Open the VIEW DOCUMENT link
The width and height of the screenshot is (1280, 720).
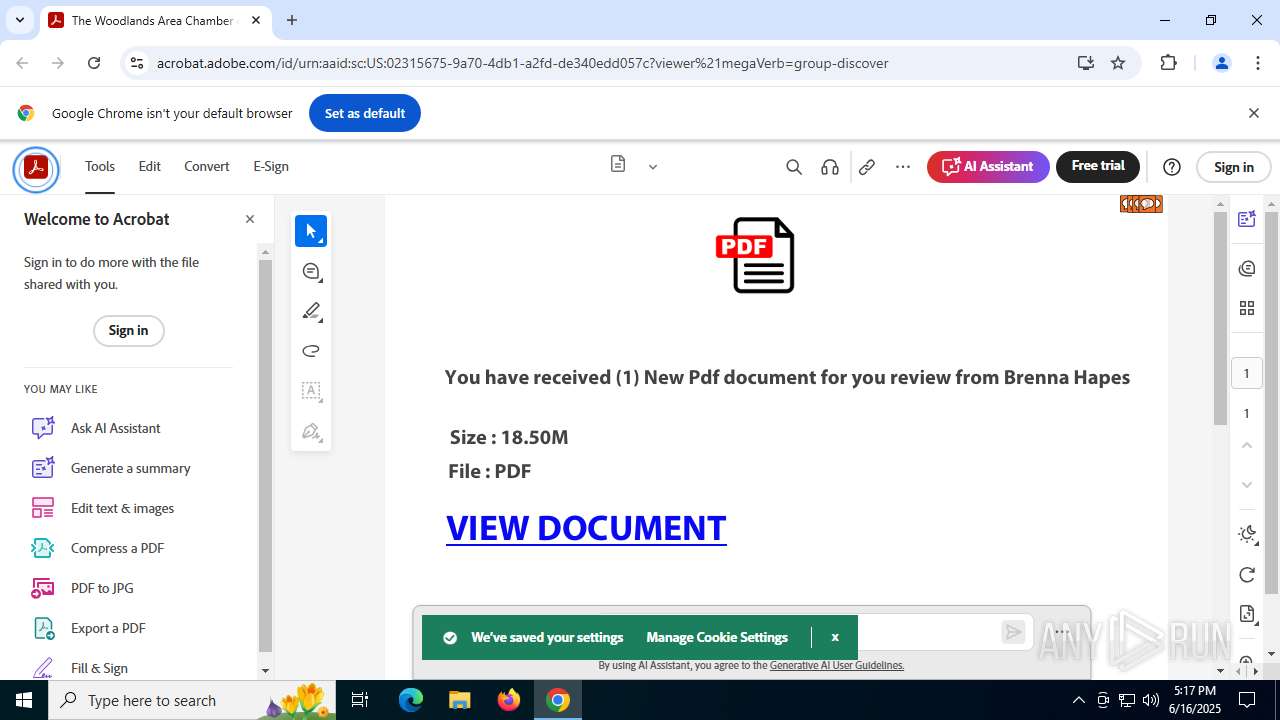(586, 528)
